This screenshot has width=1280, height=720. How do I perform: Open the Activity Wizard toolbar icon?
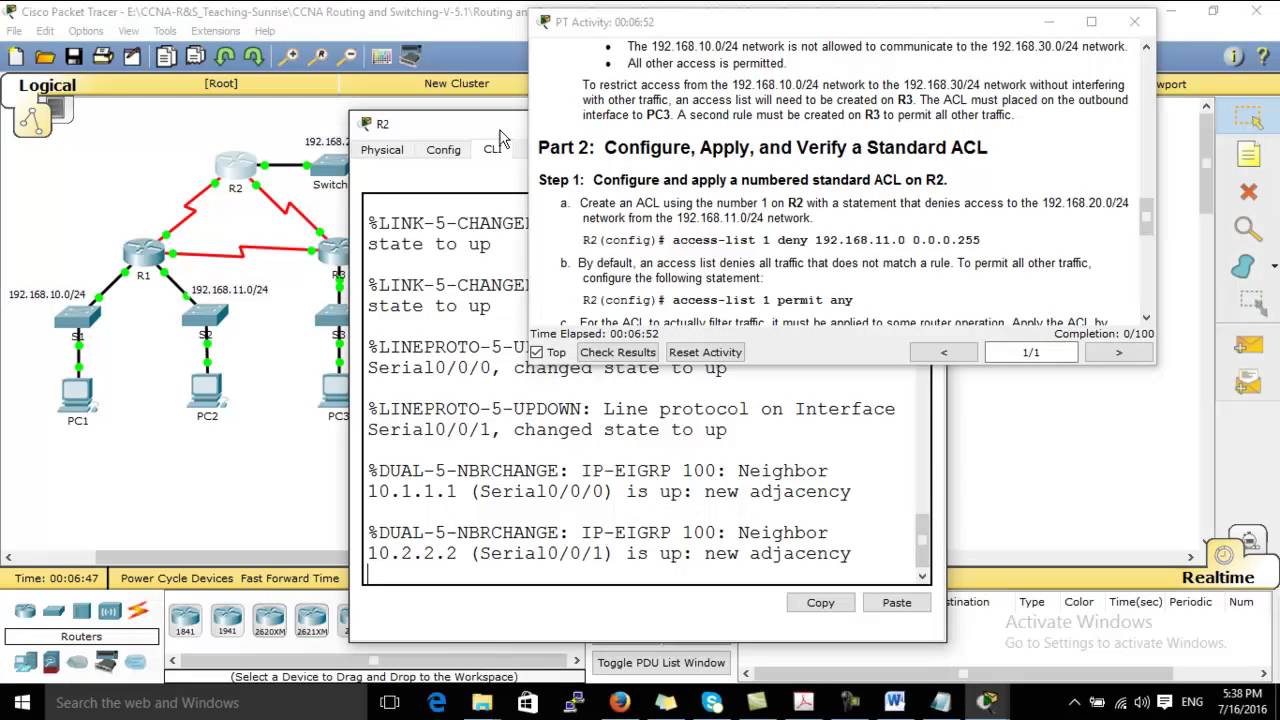(x=132, y=57)
